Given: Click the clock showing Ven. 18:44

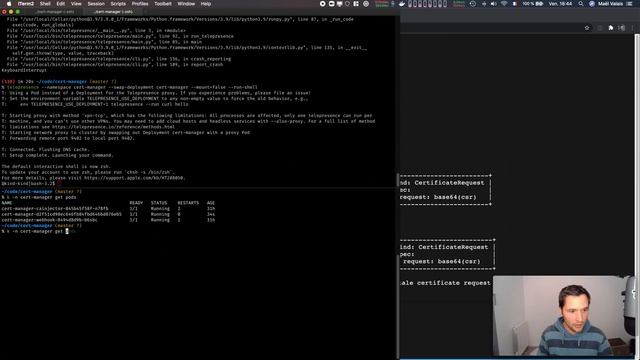Looking at the screenshot, I should pyautogui.click(x=560, y=4).
